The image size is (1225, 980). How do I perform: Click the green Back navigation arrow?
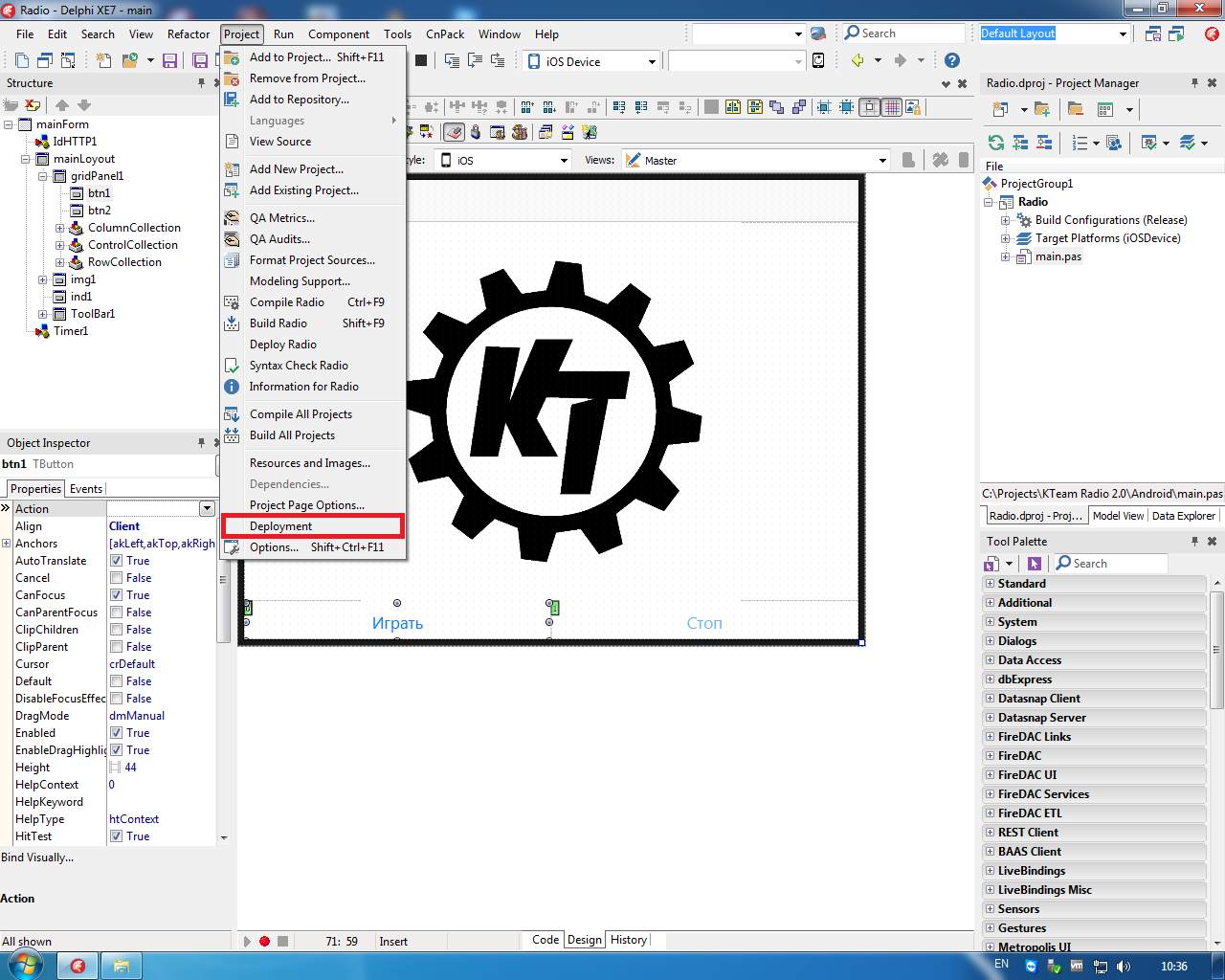[x=857, y=60]
